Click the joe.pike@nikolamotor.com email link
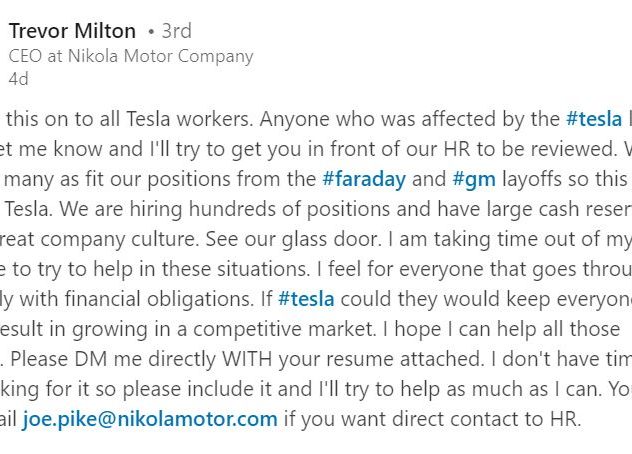The height and width of the screenshot is (454, 632). (150, 419)
